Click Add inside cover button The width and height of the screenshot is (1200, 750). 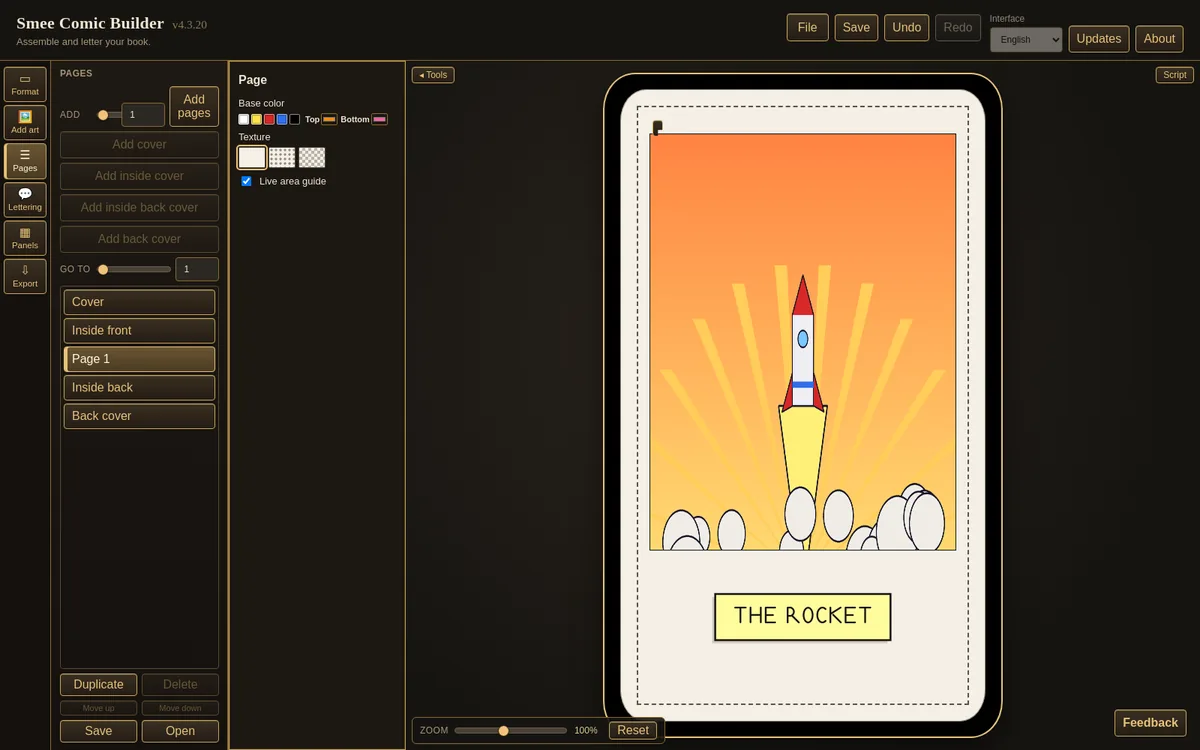[x=139, y=176]
